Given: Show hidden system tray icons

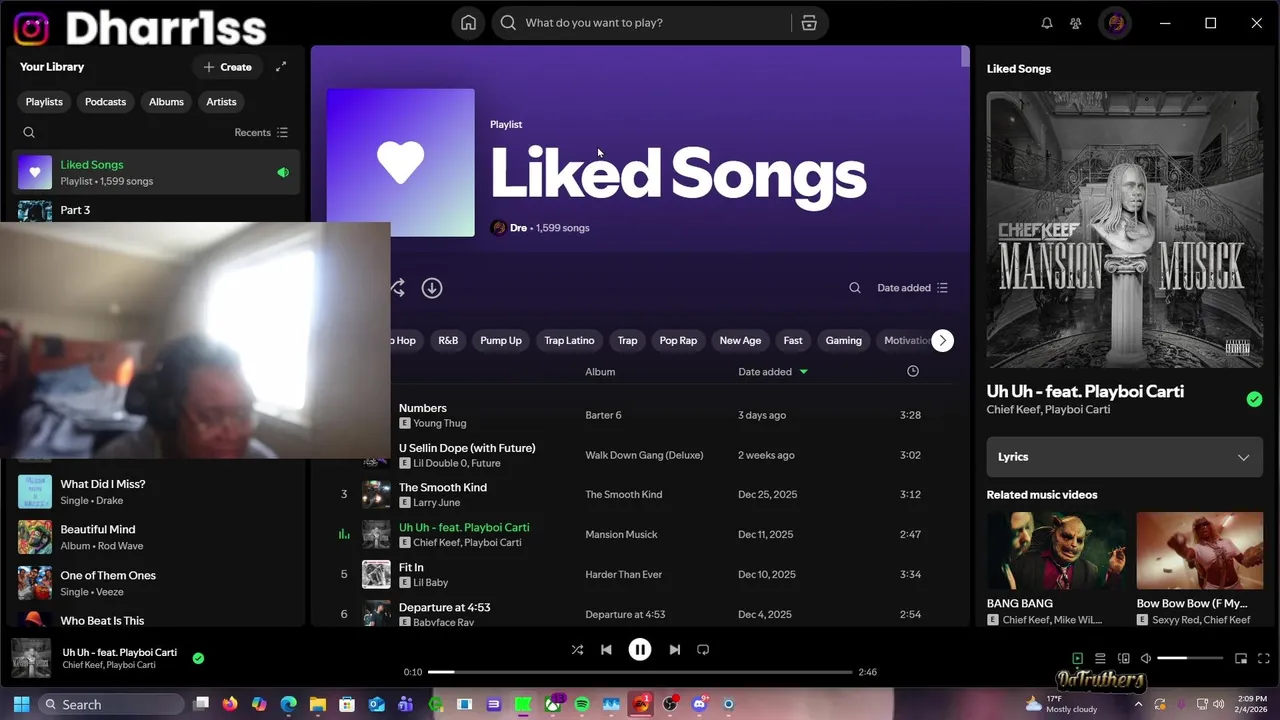Looking at the screenshot, I should click(1140, 704).
